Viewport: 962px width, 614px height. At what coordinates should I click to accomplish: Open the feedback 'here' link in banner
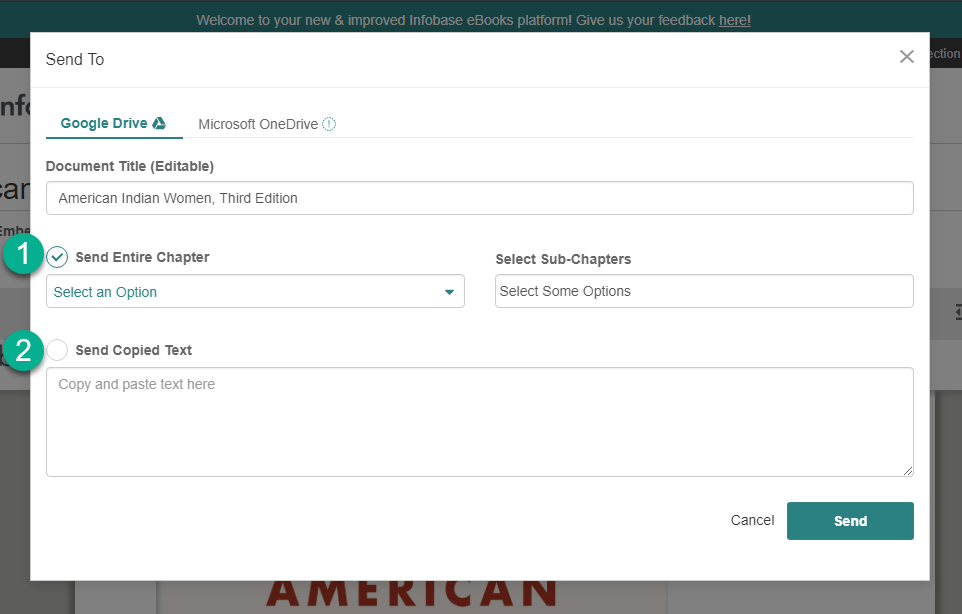[734, 20]
